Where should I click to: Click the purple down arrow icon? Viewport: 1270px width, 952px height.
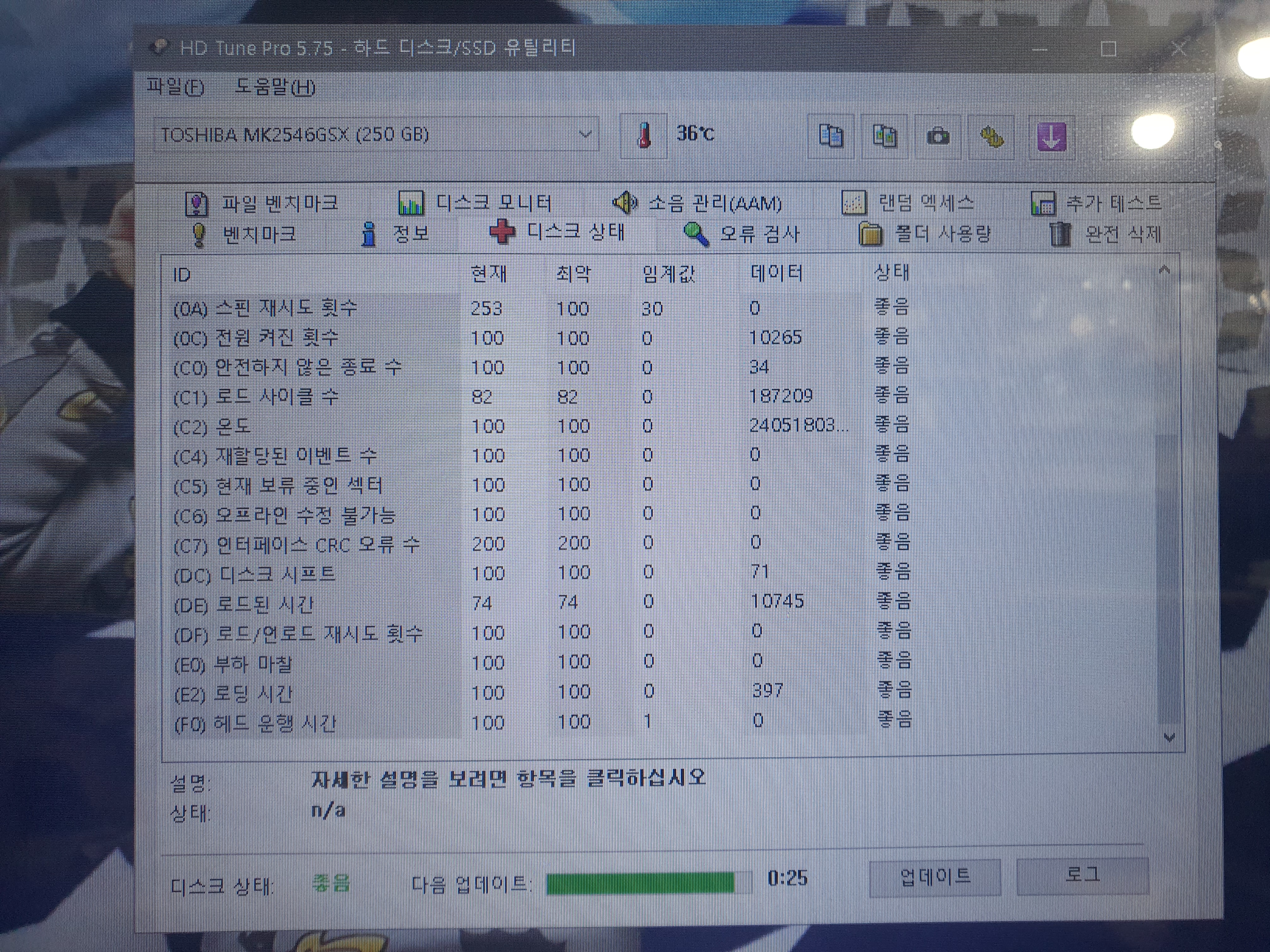coord(1051,138)
